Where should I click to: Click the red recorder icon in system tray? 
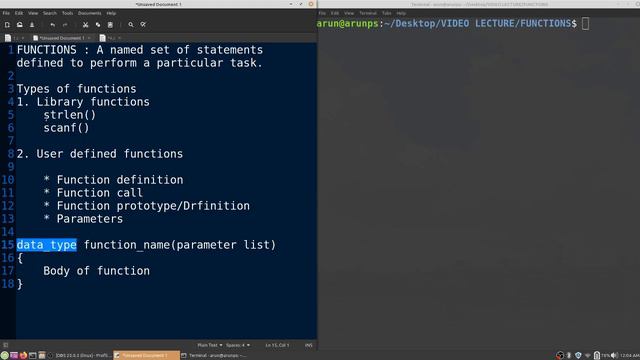560,356
